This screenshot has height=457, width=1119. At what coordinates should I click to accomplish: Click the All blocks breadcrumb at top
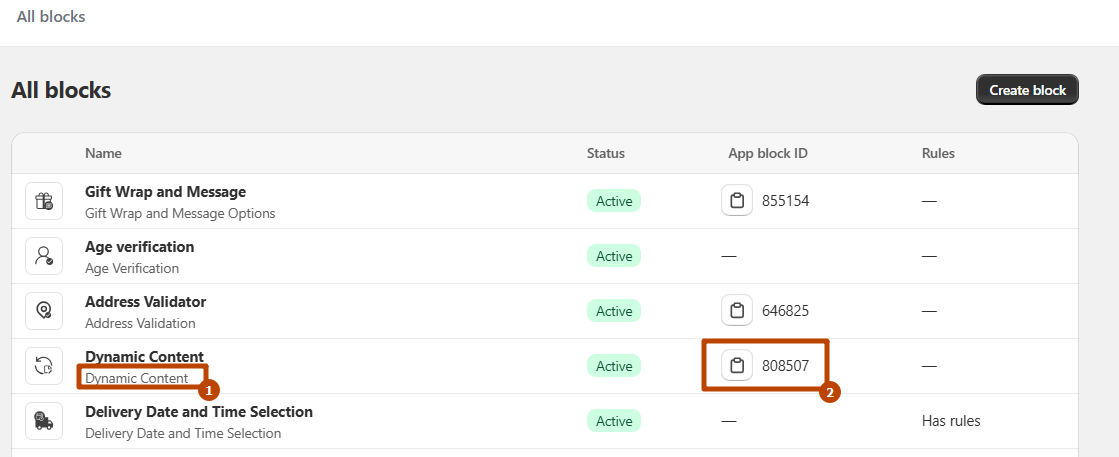(51, 17)
